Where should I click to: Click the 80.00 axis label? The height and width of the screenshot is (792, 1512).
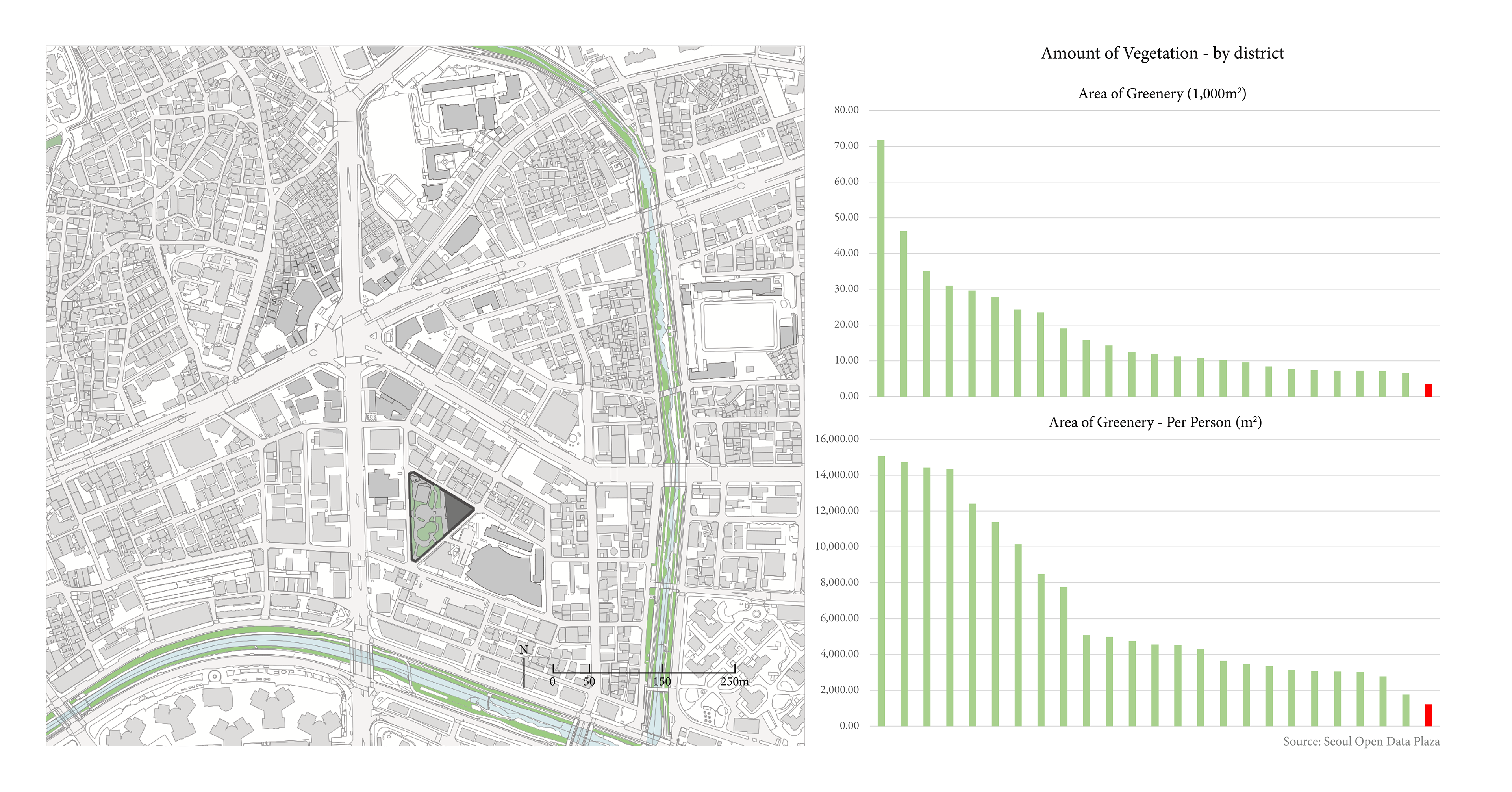(846, 110)
